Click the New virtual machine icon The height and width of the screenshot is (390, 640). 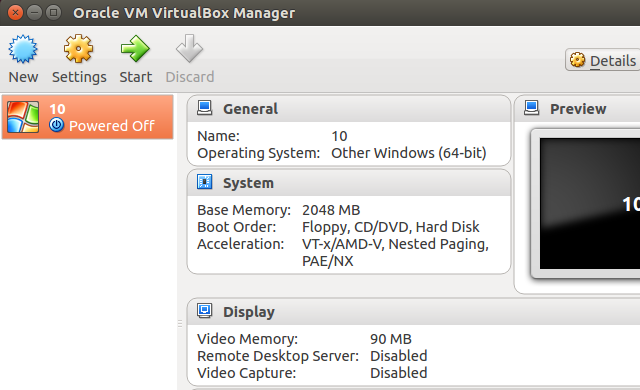[23, 49]
